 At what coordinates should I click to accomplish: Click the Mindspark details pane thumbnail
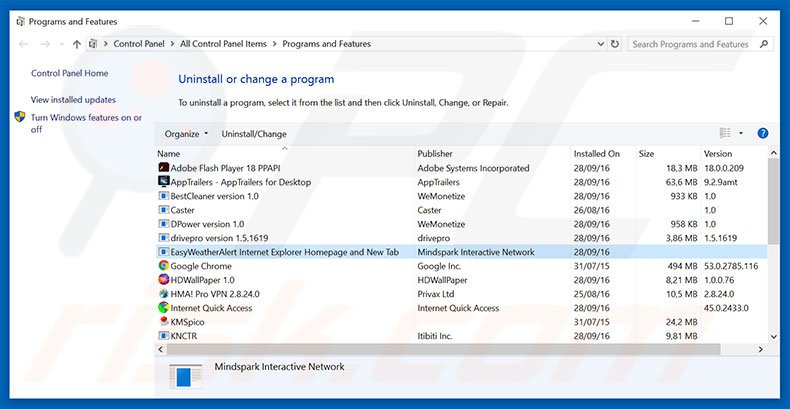pyautogui.click(x=185, y=377)
